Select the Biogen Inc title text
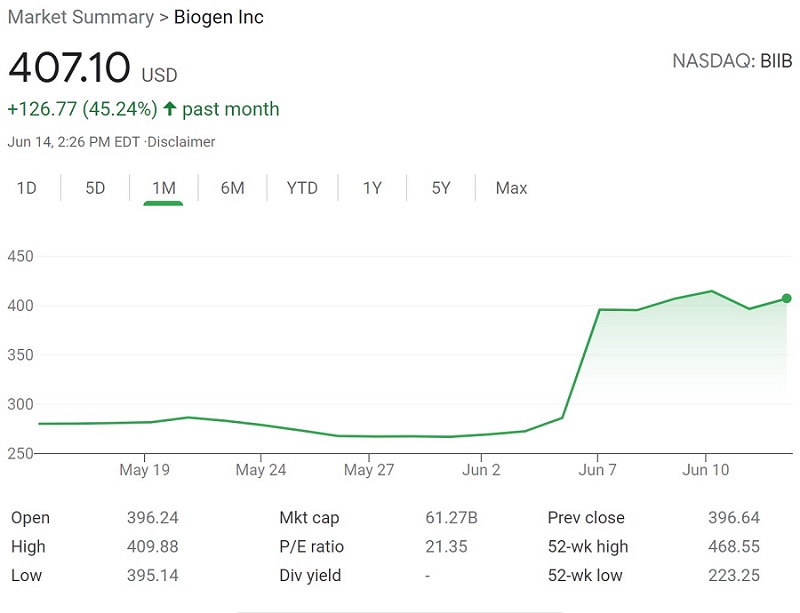Viewport: 800px width, 613px height. pyautogui.click(x=219, y=17)
